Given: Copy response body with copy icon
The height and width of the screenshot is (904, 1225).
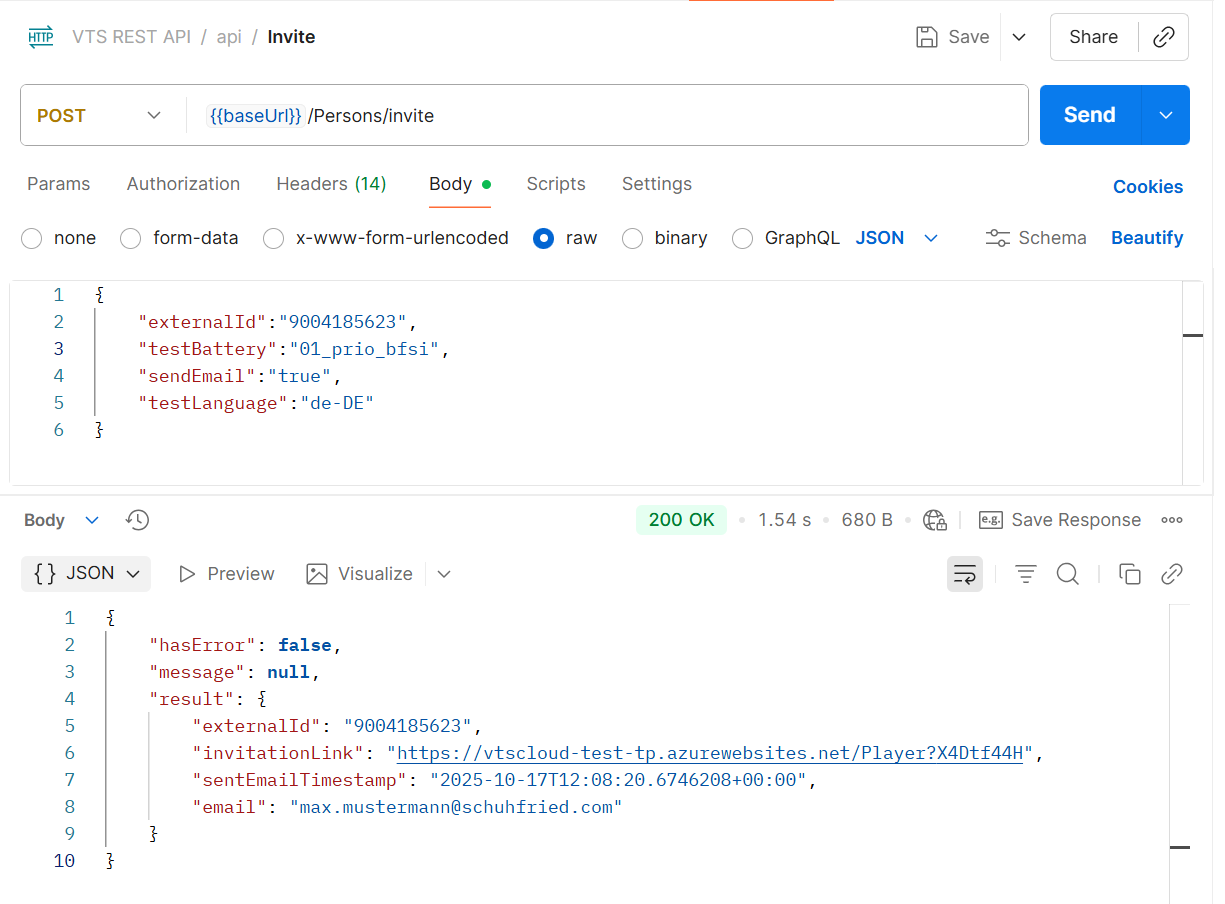Looking at the screenshot, I should point(1130,574).
